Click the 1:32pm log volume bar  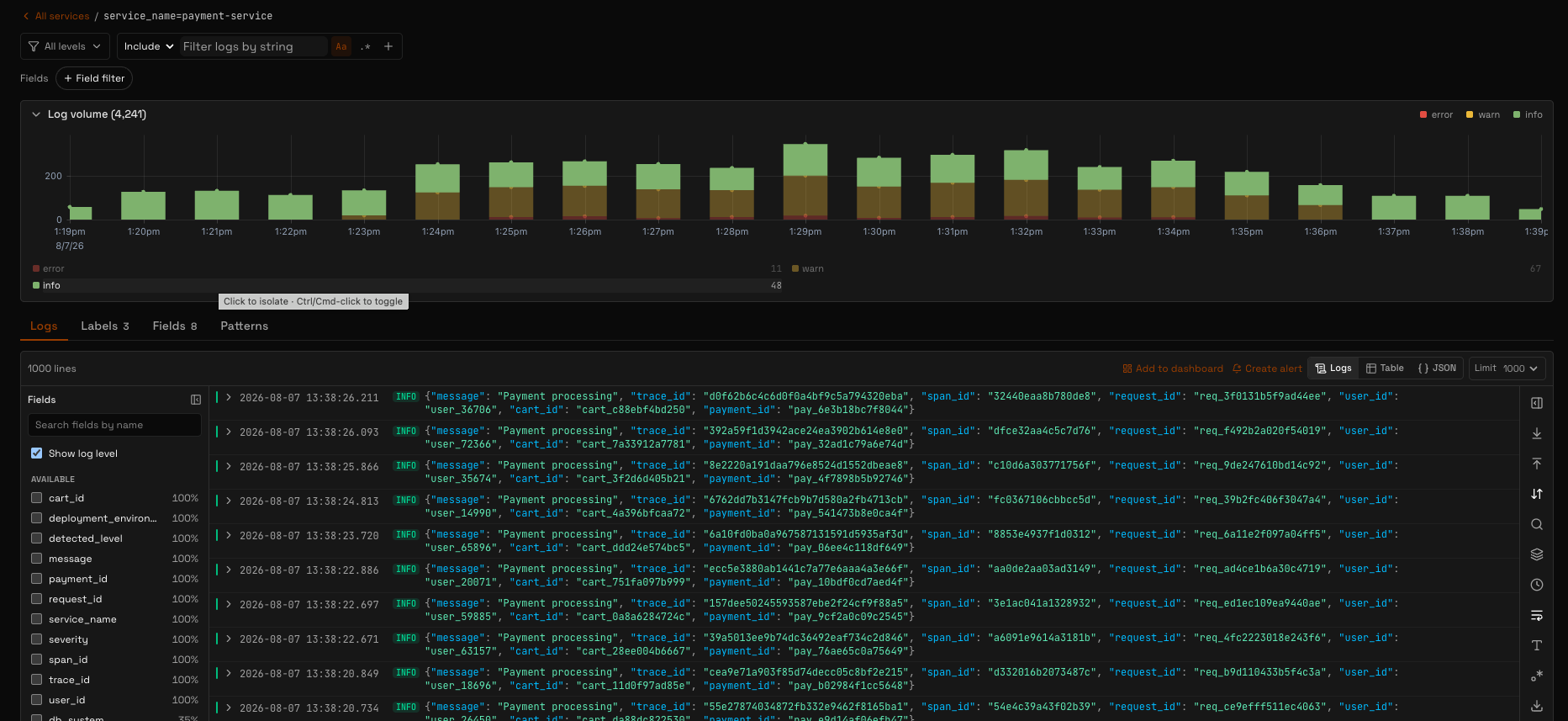tap(1026, 185)
